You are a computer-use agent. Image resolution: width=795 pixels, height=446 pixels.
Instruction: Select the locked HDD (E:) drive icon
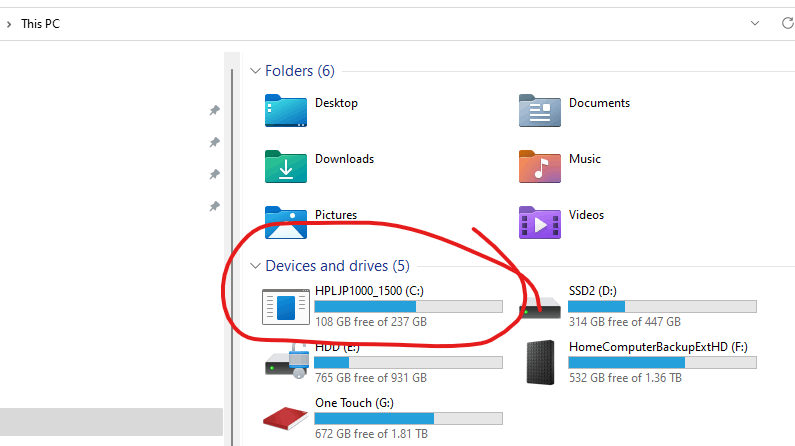tap(286, 362)
